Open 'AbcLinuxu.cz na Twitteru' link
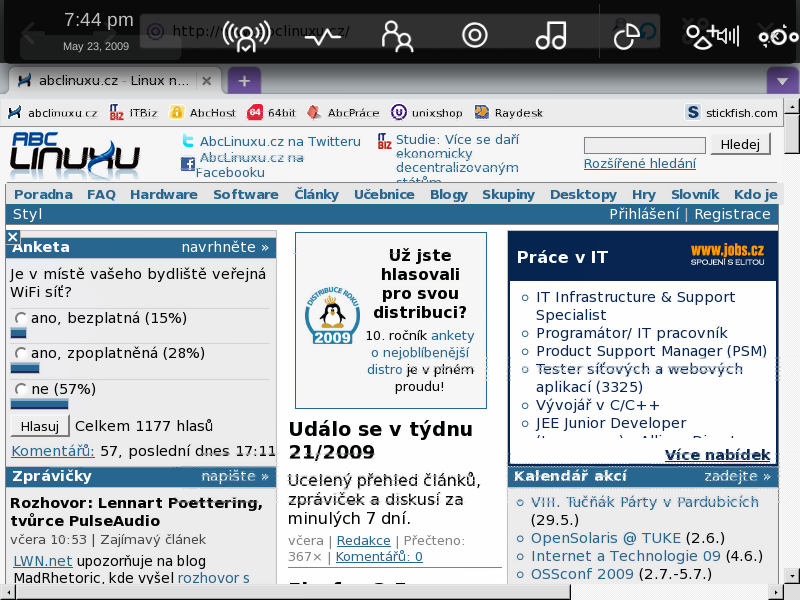 click(280, 141)
